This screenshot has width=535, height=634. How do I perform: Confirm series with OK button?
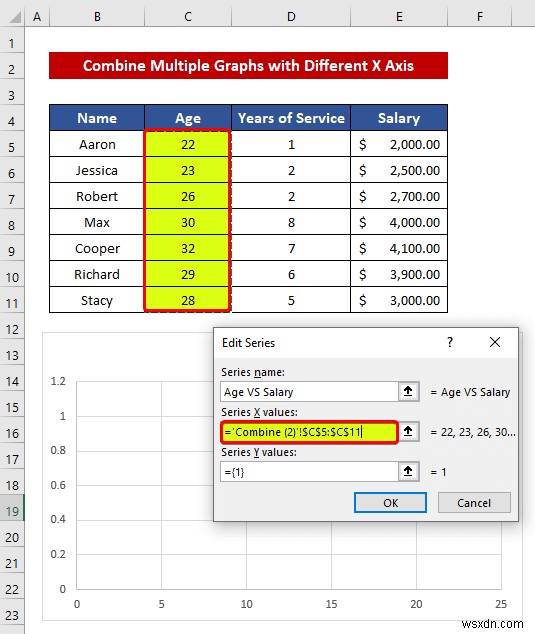coord(390,503)
